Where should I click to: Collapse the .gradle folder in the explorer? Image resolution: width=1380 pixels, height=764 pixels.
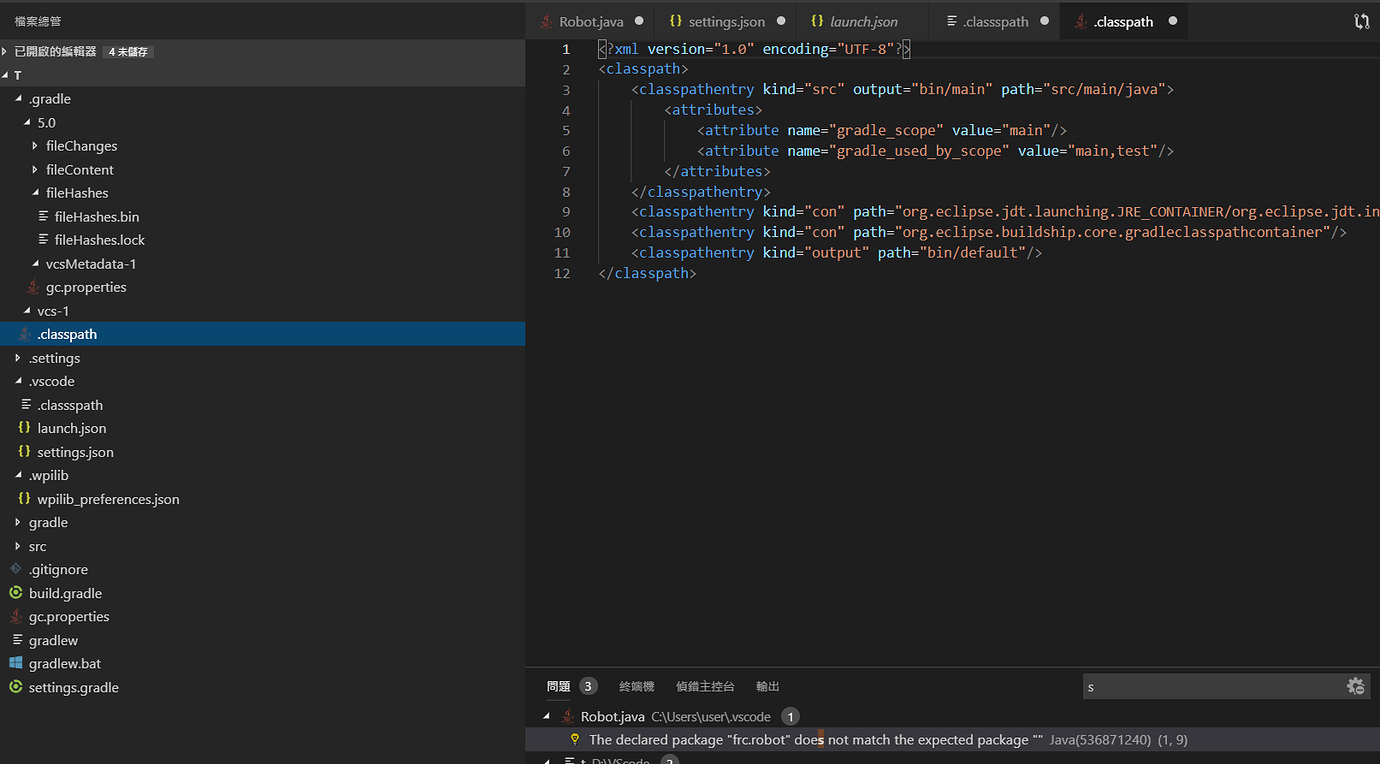(x=18, y=98)
